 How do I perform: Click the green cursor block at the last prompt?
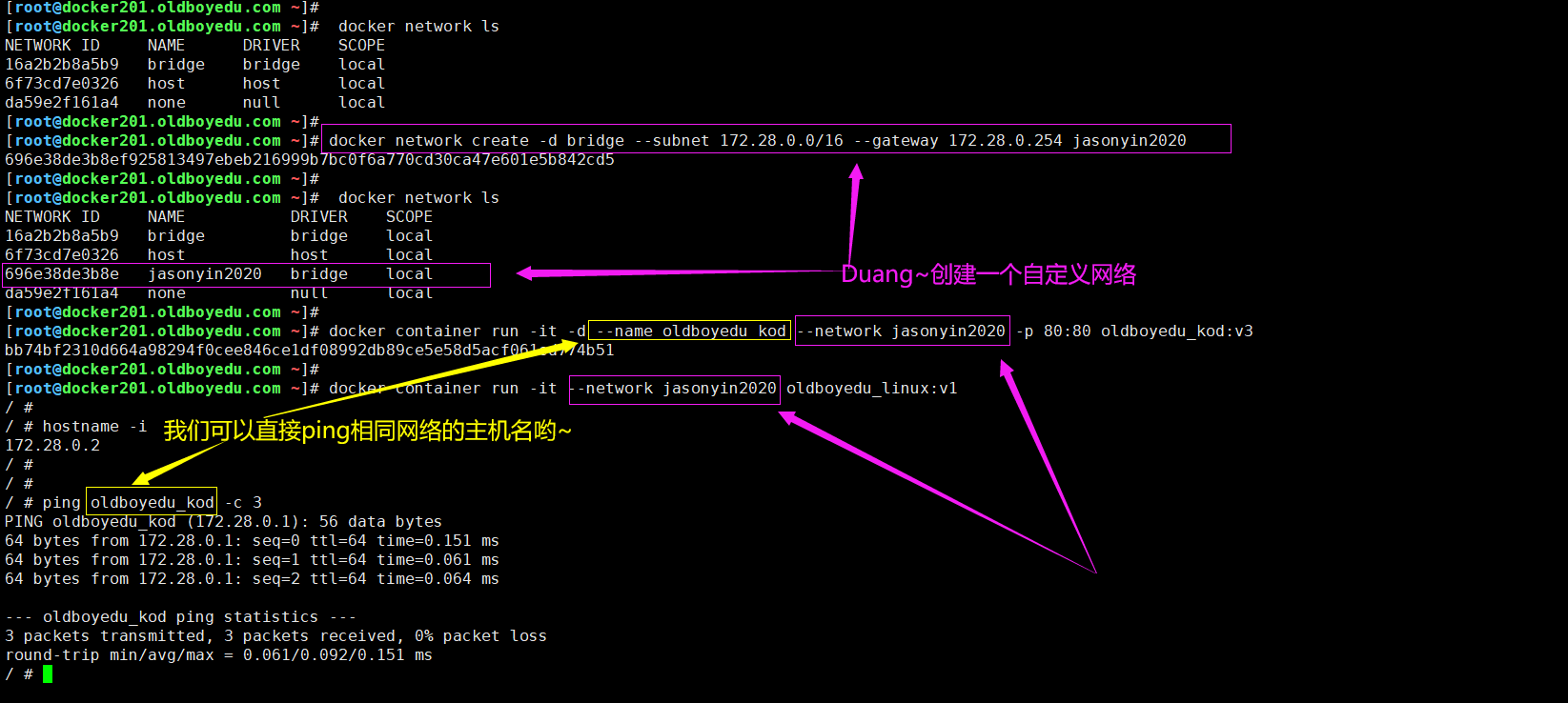(48, 674)
